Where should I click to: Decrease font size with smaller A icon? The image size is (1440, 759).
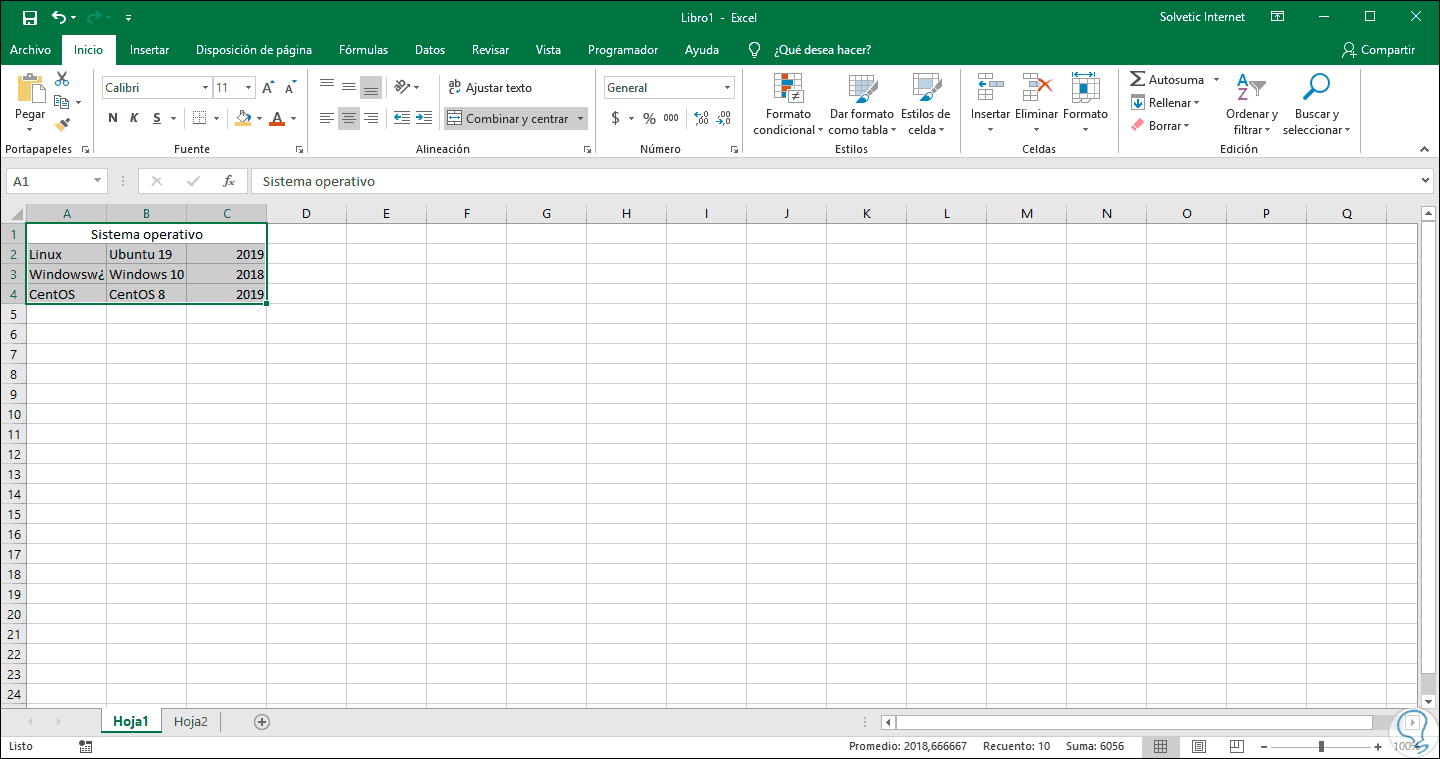point(290,88)
